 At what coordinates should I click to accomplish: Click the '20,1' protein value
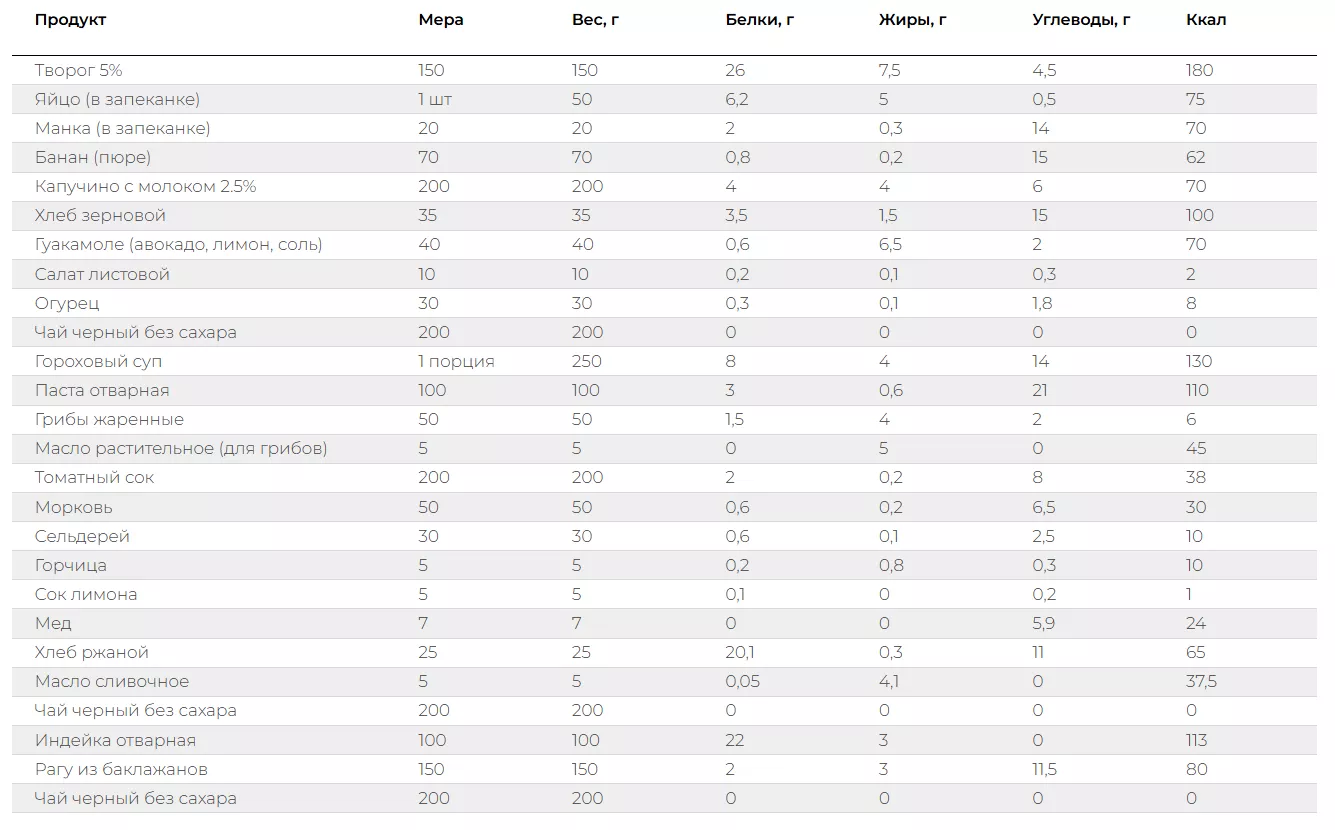pos(740,652)
